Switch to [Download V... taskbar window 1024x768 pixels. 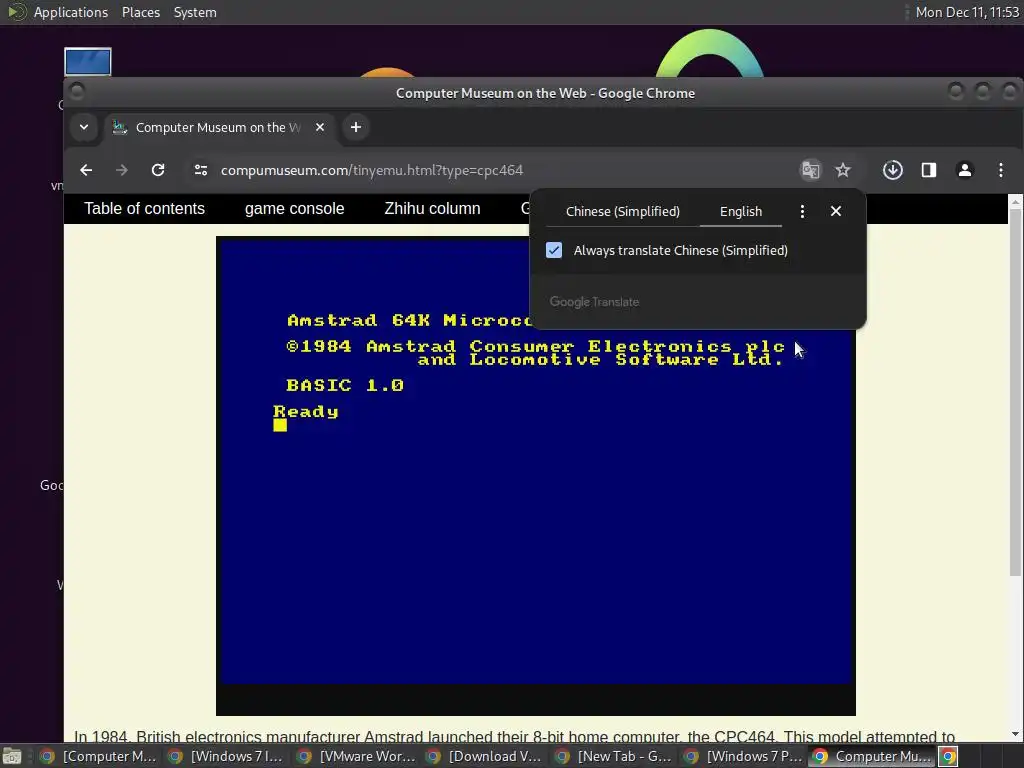pos(485,756)
